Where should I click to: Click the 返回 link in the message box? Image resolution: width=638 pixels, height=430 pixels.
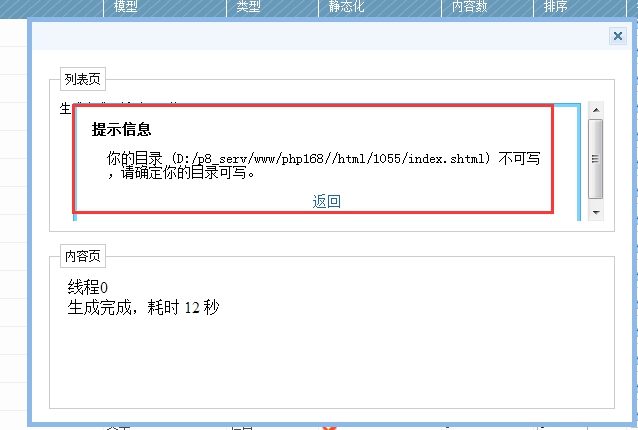pyautogui.click(x=326, y=201)
